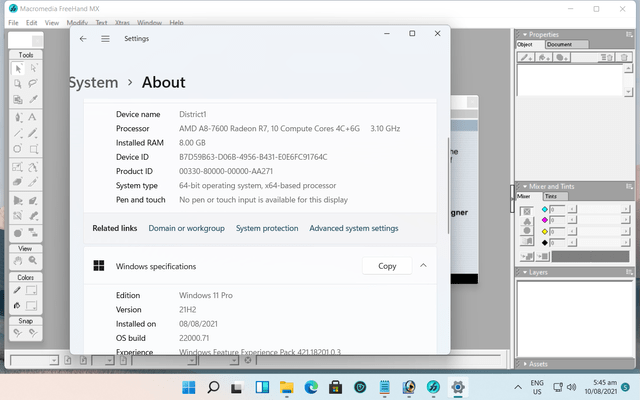Open taskbar Search
Viewport: 640px width, 400px height.
tap(213, 387)
